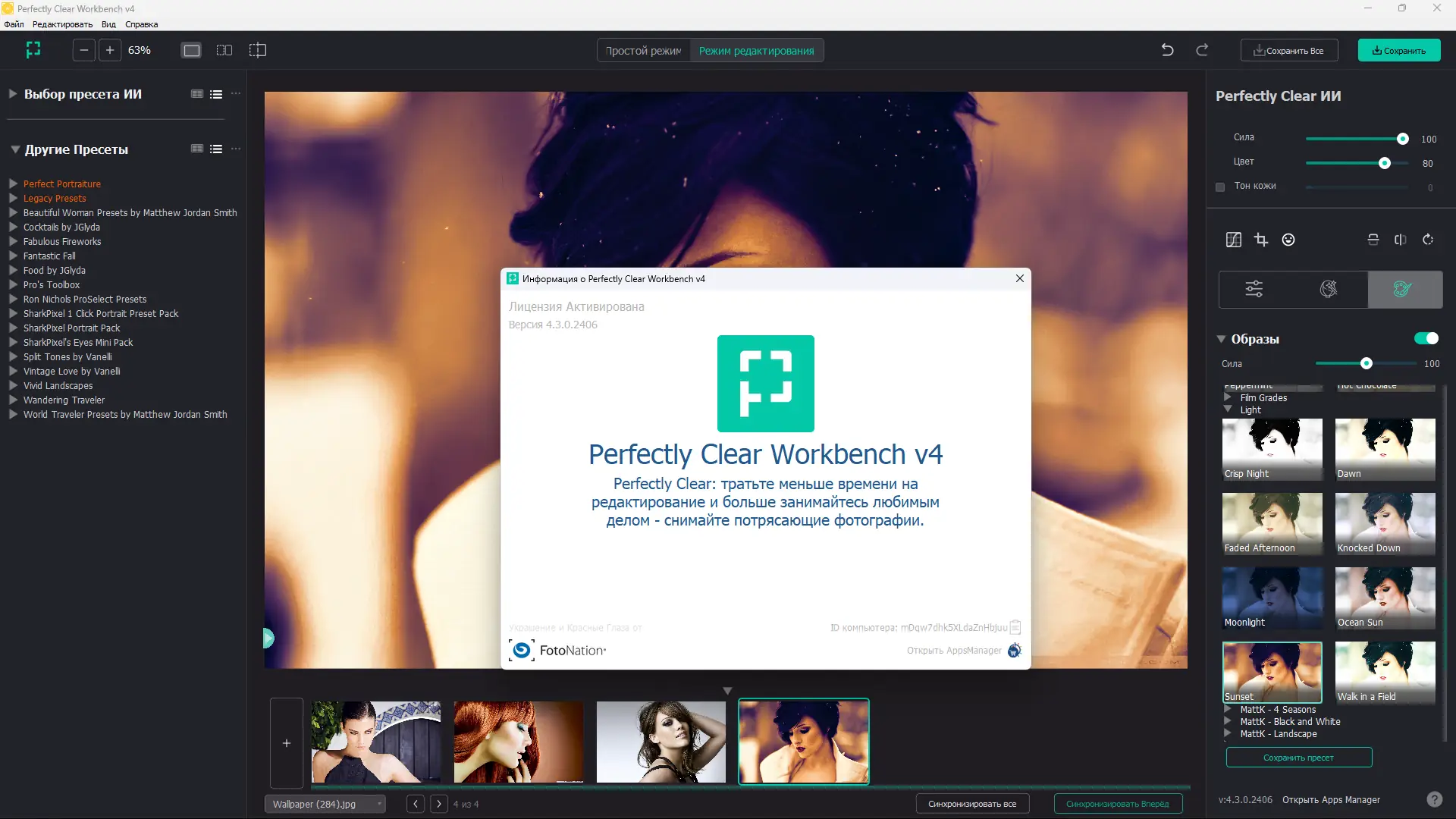Enable the Тон кожи checkbox
The height and width of the screenshot is (819, 1456).
[x=1220, y=187]
